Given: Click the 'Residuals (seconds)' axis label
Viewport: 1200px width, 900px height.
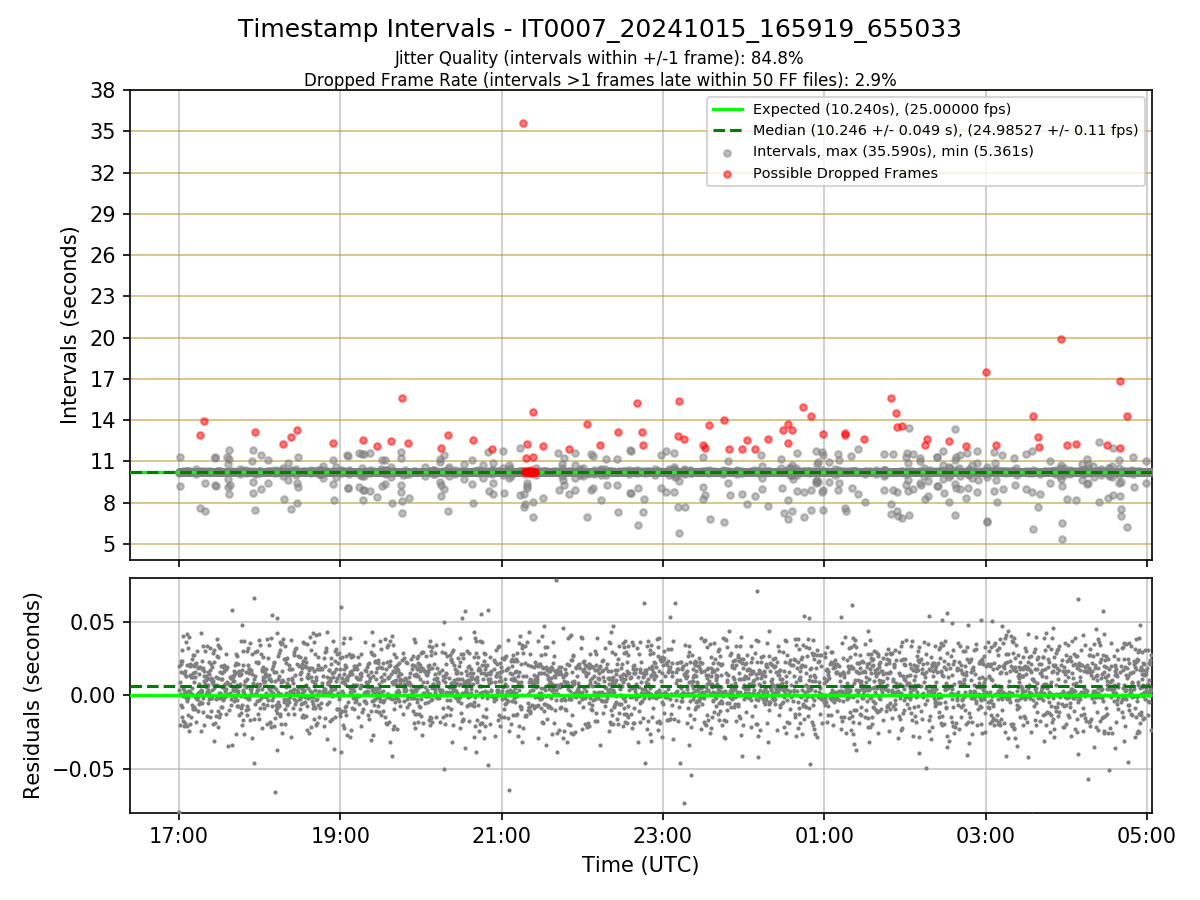Looking at the screenshot, I should click(33, 696).
